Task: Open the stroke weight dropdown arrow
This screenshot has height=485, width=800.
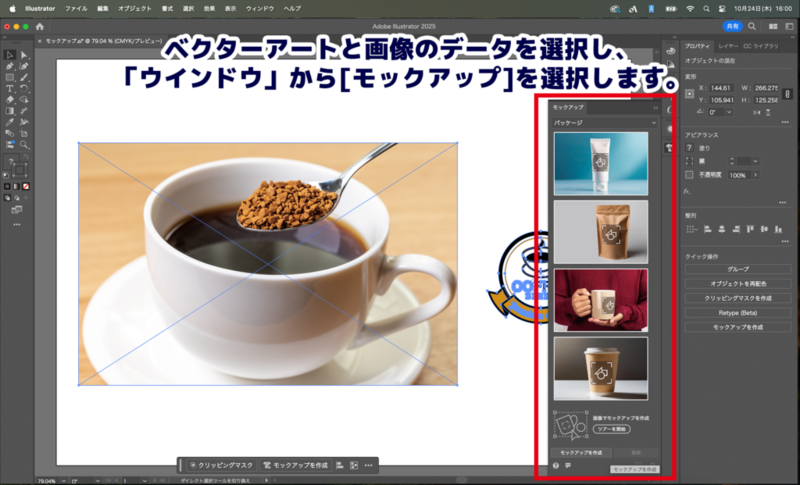Action: click(756, 161)
